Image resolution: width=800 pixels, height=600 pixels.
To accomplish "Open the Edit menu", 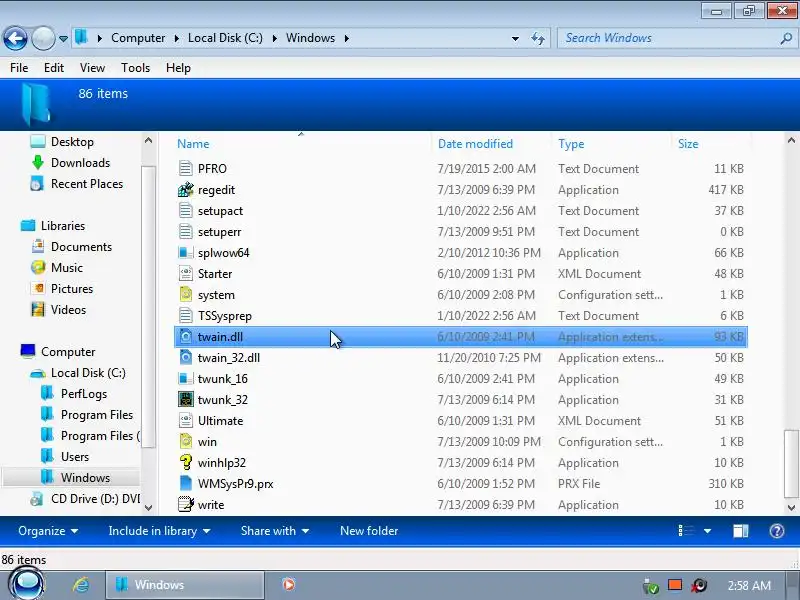I will (x=54, y=68).
